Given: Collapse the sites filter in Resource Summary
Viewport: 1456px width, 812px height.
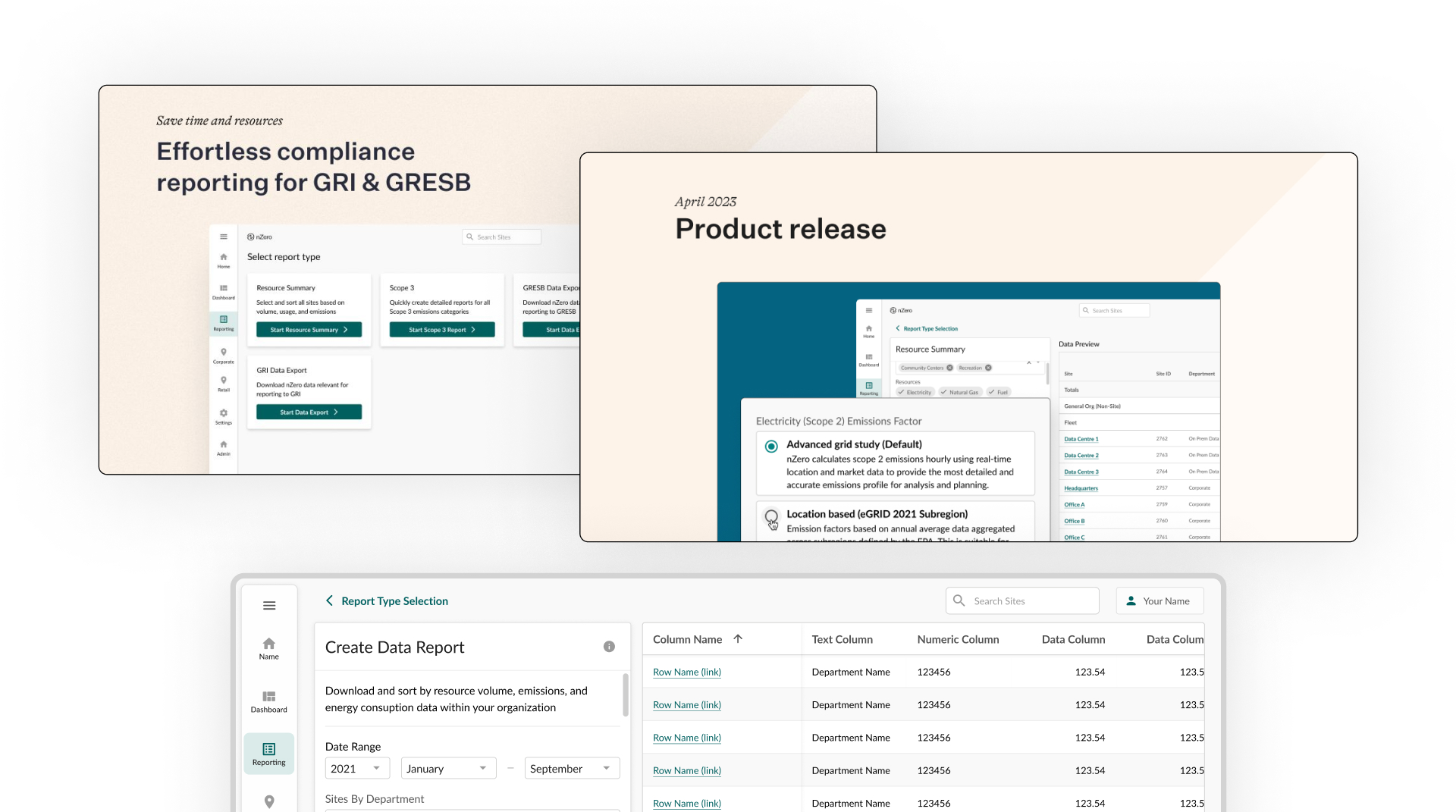Looking at the screenshot, I should point(1029,362).
